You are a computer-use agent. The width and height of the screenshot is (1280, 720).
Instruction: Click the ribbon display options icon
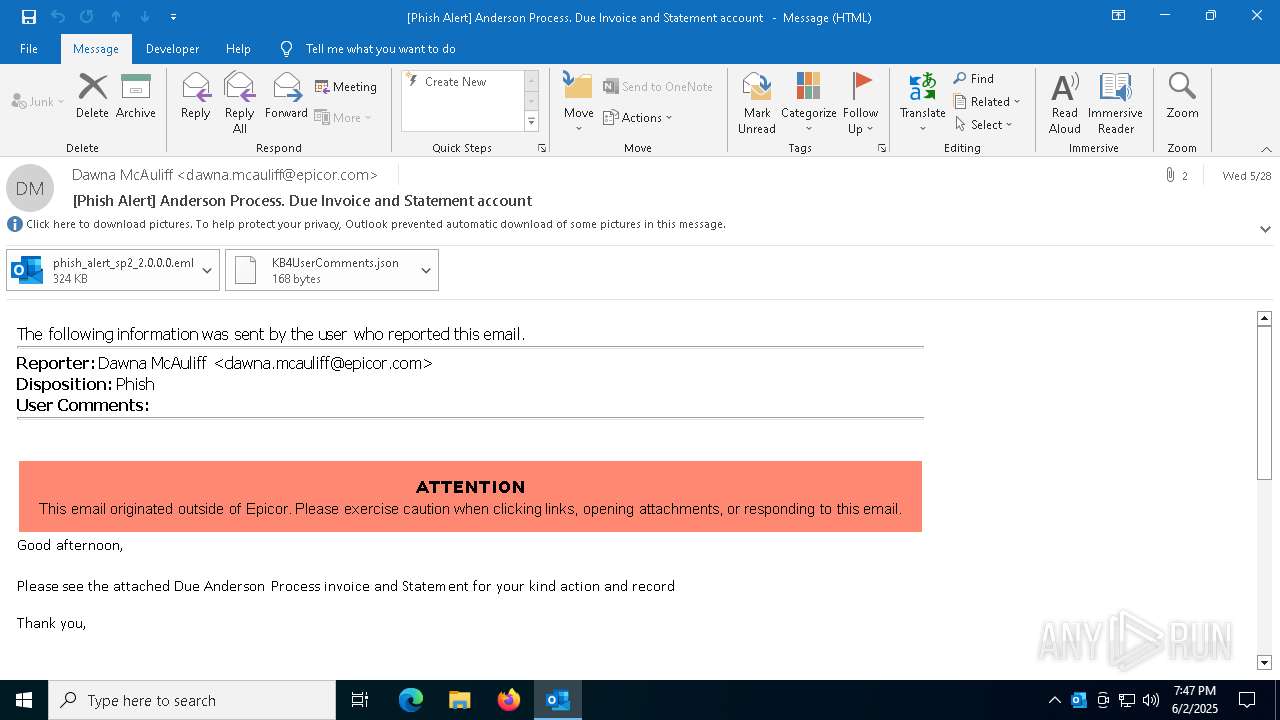tap(1119, 16)
